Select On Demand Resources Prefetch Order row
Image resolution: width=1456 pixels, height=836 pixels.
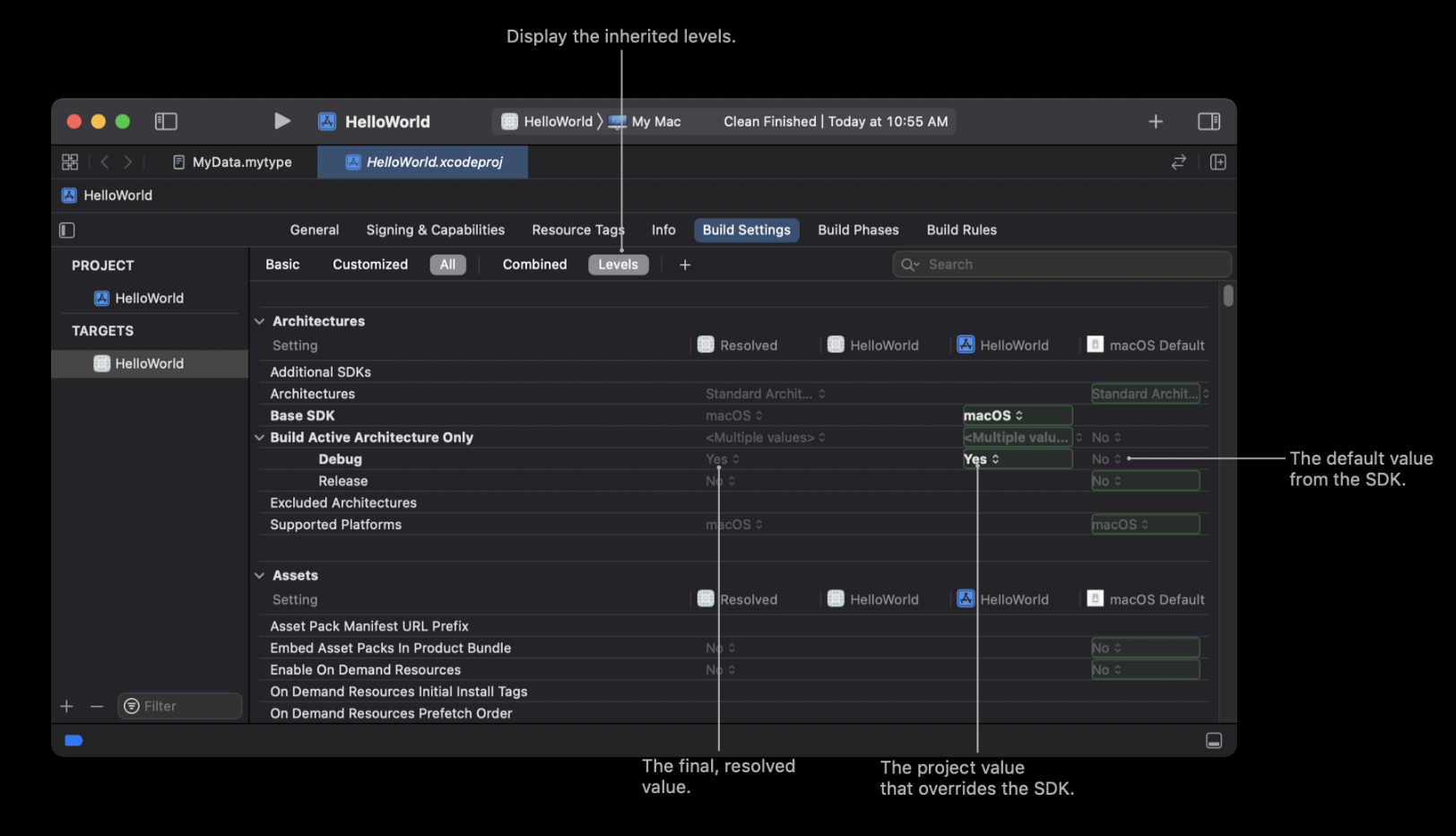pyautogui.click(x=735, y=713)
